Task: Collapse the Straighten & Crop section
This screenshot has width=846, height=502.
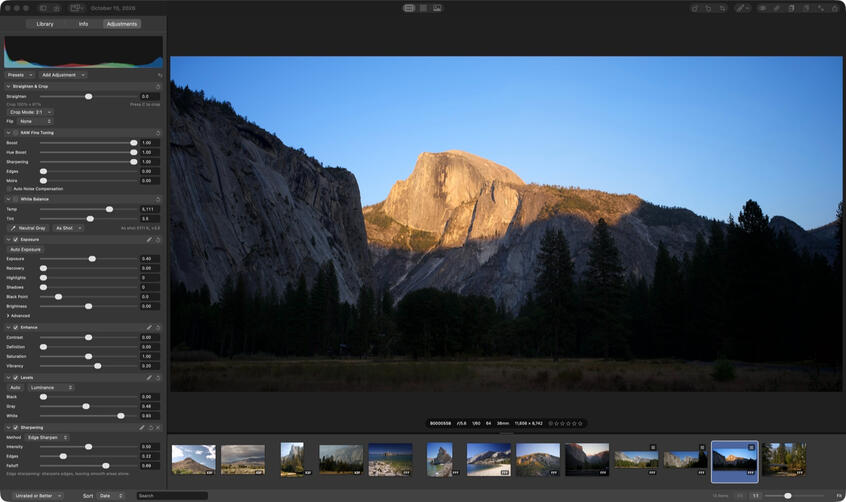Action: coord(8,86)
